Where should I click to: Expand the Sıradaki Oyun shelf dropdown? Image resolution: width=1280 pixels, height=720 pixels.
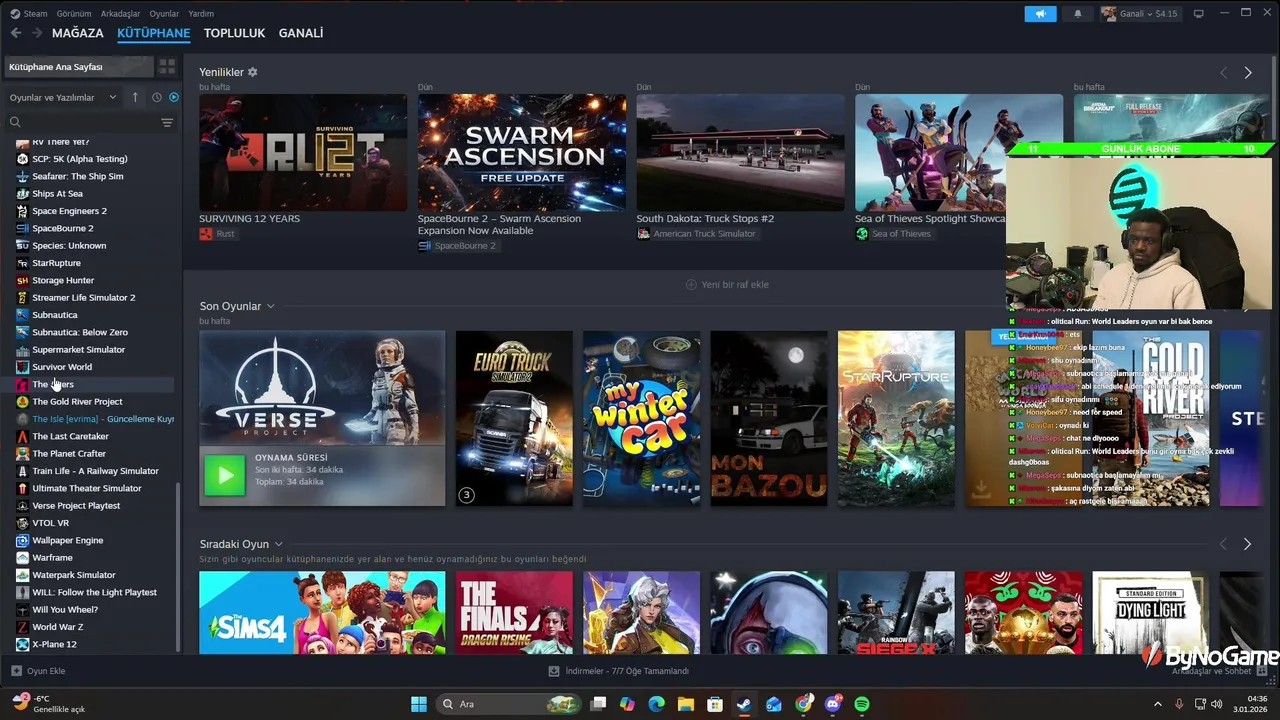point(278,544)
